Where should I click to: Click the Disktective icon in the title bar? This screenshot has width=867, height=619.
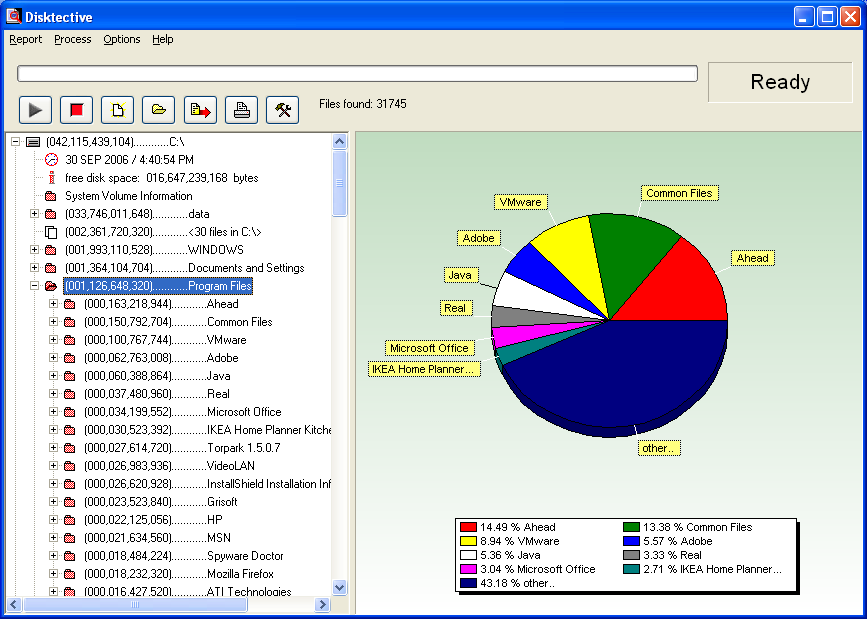(x=13, y=16)
